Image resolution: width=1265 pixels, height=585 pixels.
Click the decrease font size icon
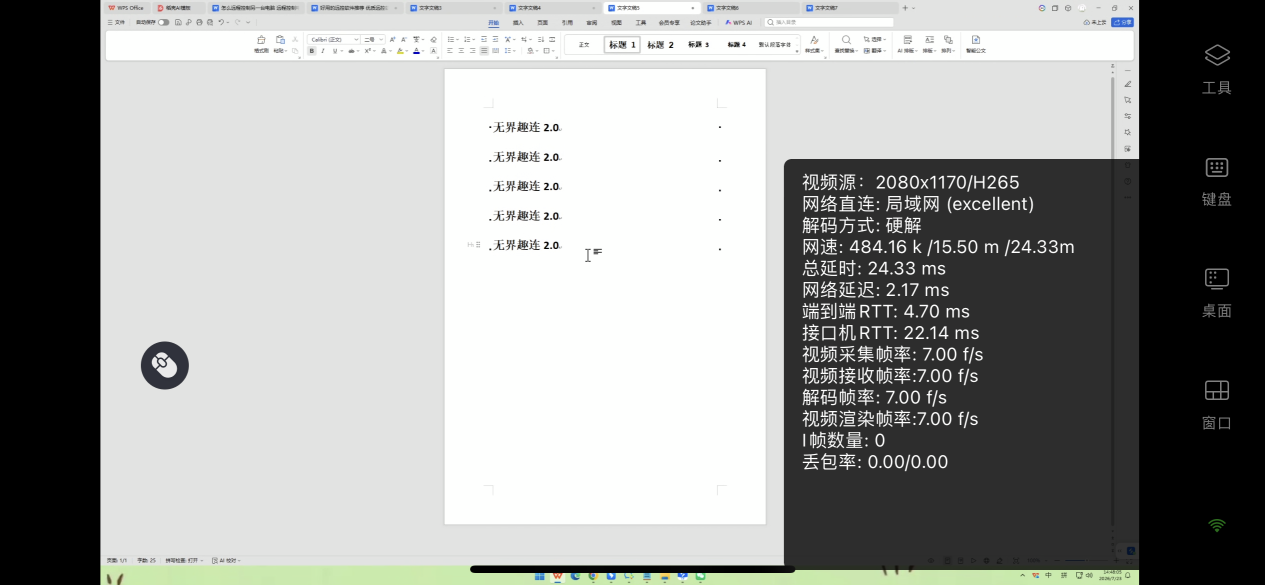pos(404,39)
